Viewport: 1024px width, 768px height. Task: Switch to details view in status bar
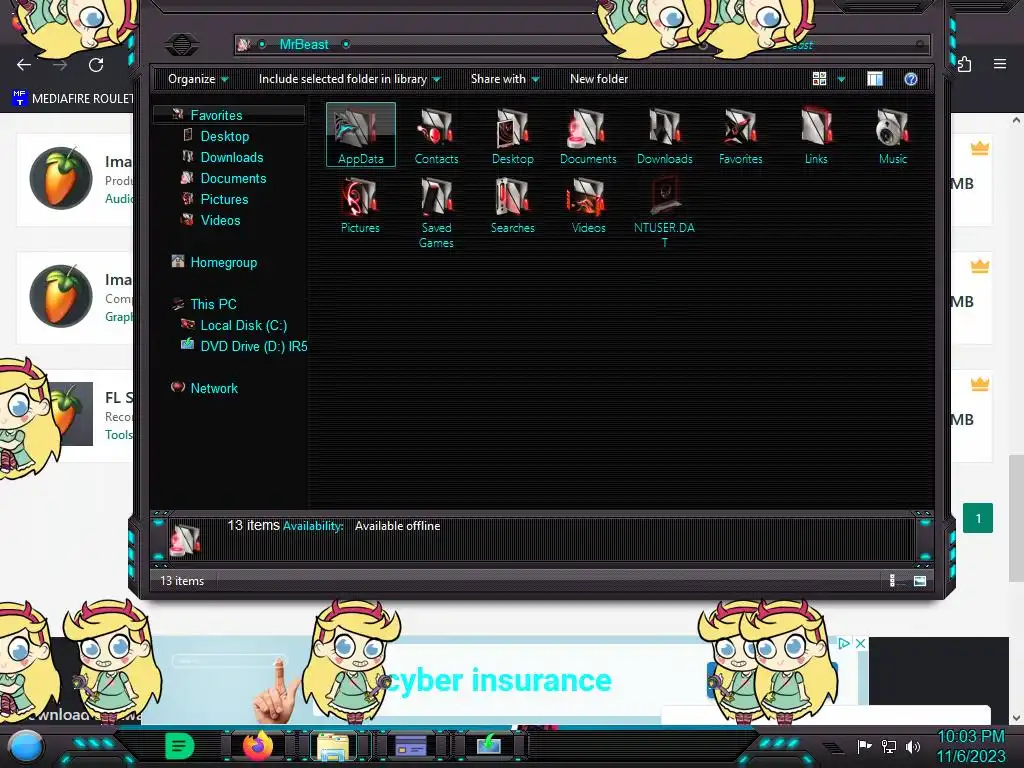point(893,581)
